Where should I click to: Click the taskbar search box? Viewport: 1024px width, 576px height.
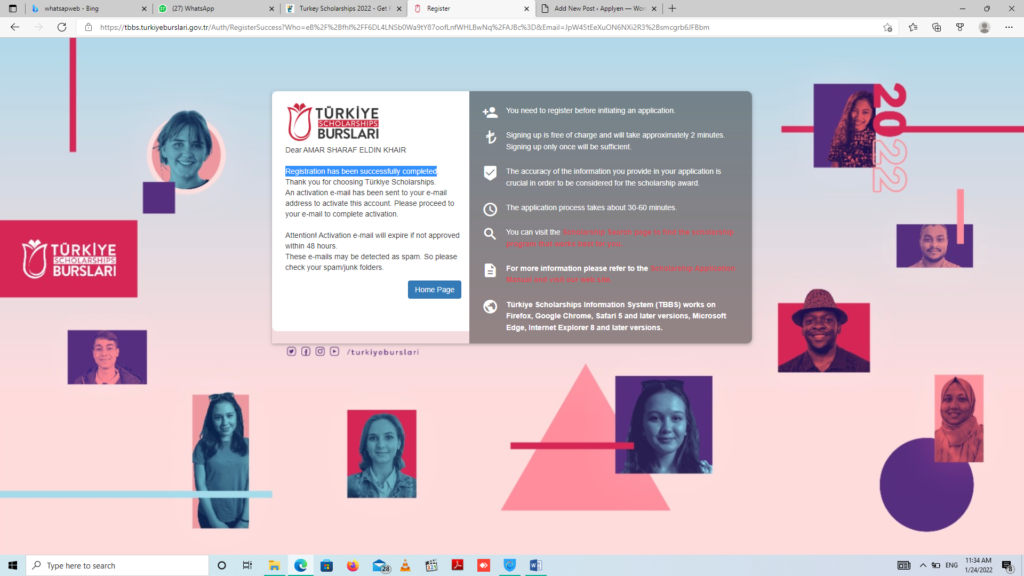(x=118, y=566)
